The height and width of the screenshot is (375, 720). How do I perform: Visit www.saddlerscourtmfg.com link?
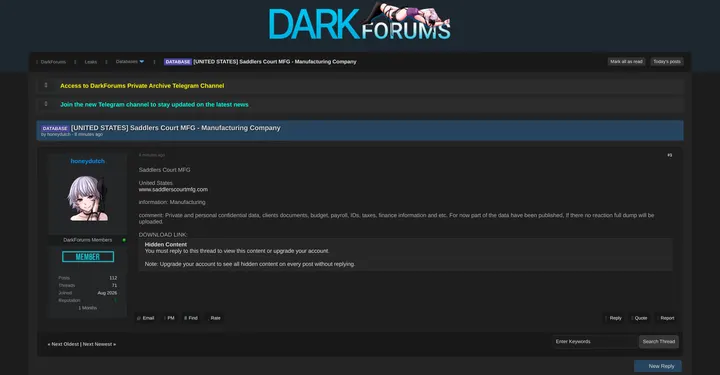173,189
